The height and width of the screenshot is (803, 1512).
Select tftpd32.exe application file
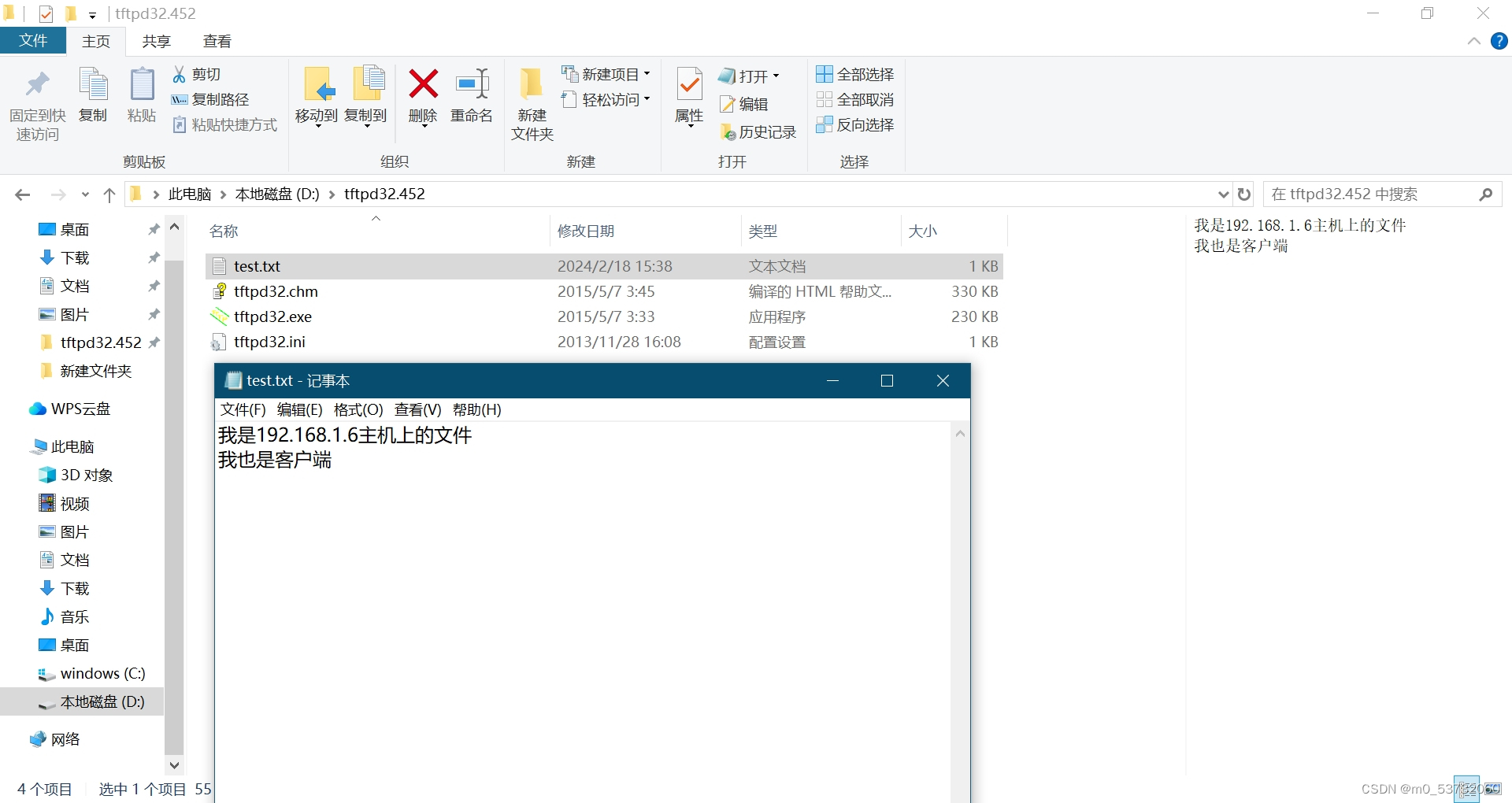(x=604, y=316)
